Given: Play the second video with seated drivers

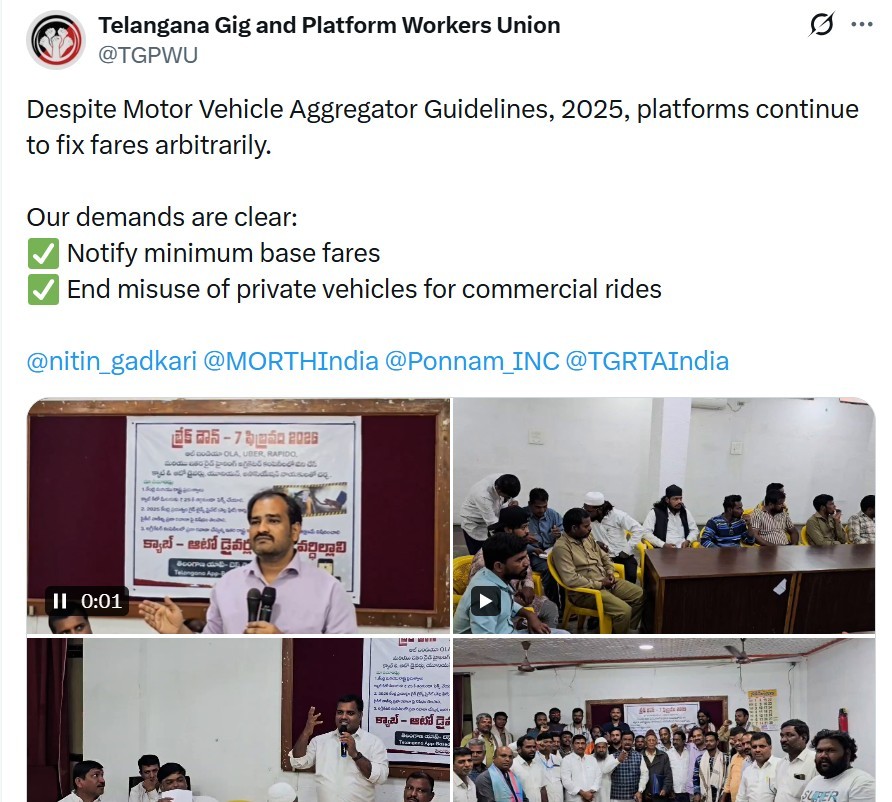Looking at the screenshot, I should pos(485,601).
